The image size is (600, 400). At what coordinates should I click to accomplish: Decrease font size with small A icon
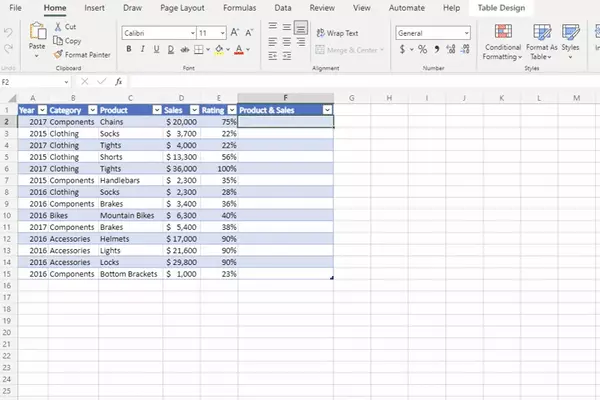[249, 33]
